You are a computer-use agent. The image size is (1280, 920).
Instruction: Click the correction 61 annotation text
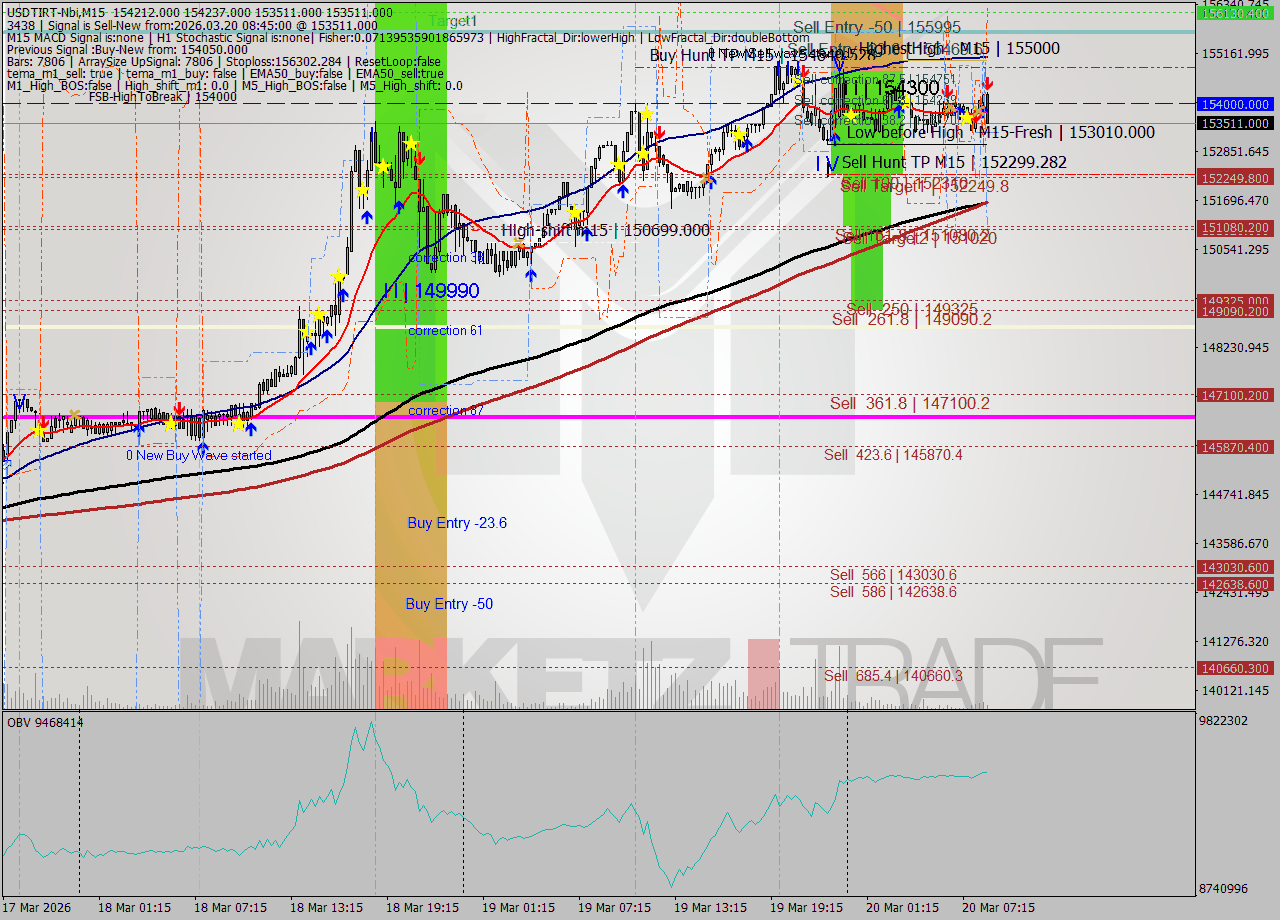point(444,330)
